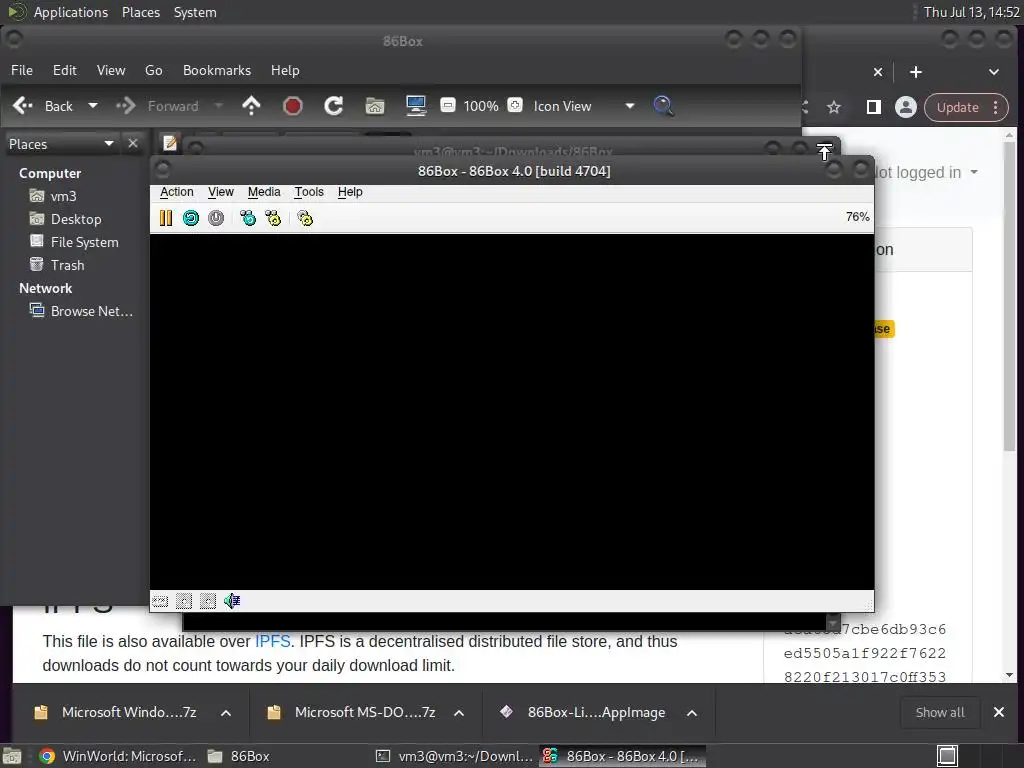1024x768 pixels.
Task: Click the sound speaker icon in 86Box status bar
Action: [232, 601]
